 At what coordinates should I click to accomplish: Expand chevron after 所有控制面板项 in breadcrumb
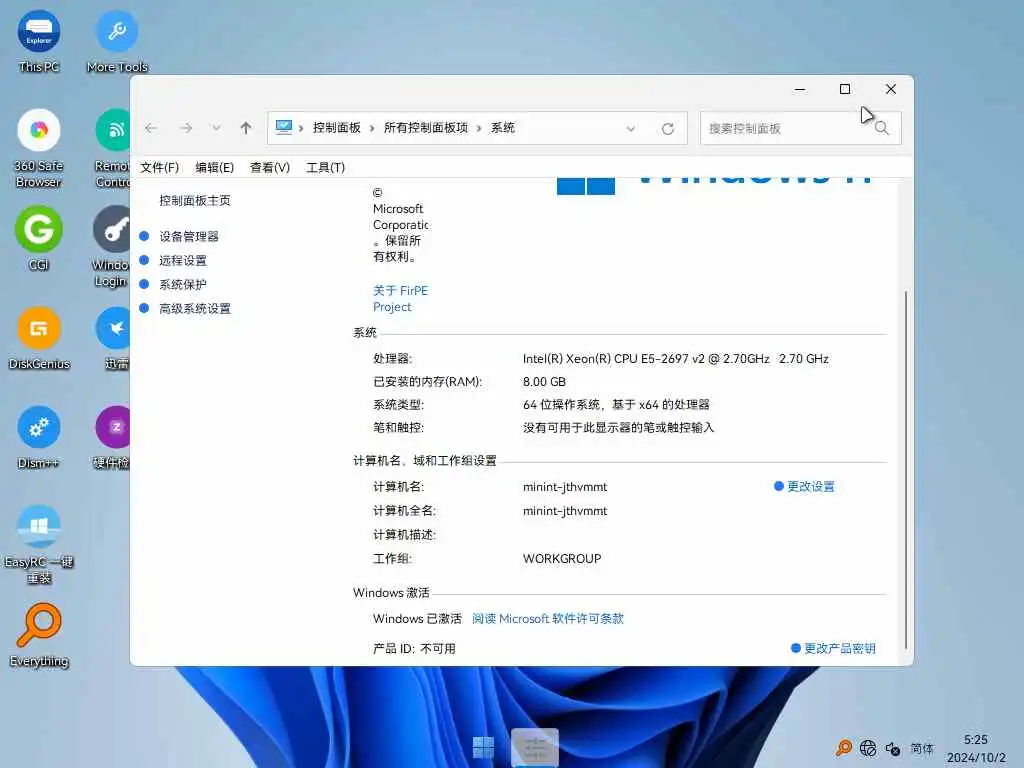coord(479,128)
